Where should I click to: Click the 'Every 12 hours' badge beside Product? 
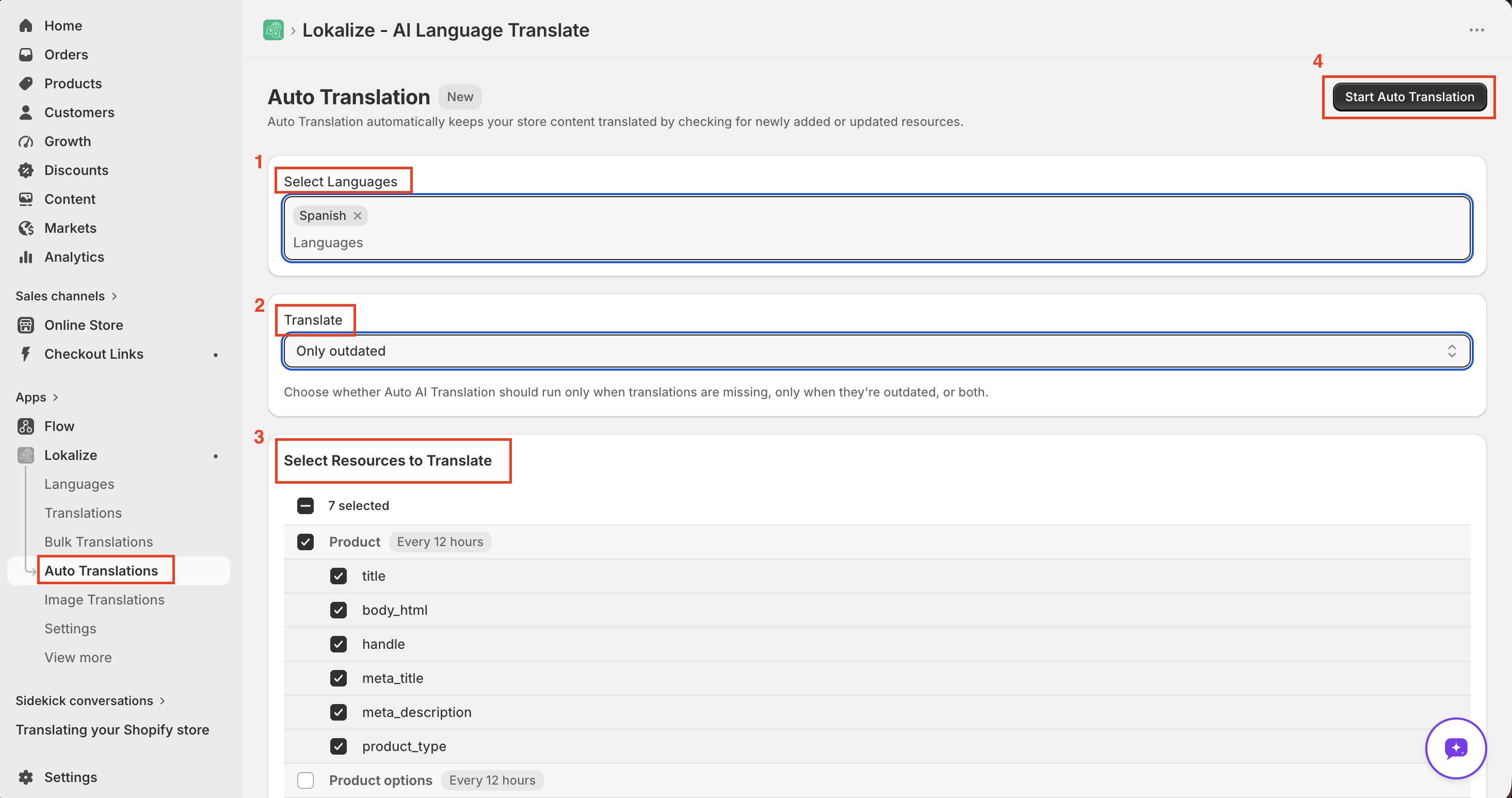click(440, 542)
